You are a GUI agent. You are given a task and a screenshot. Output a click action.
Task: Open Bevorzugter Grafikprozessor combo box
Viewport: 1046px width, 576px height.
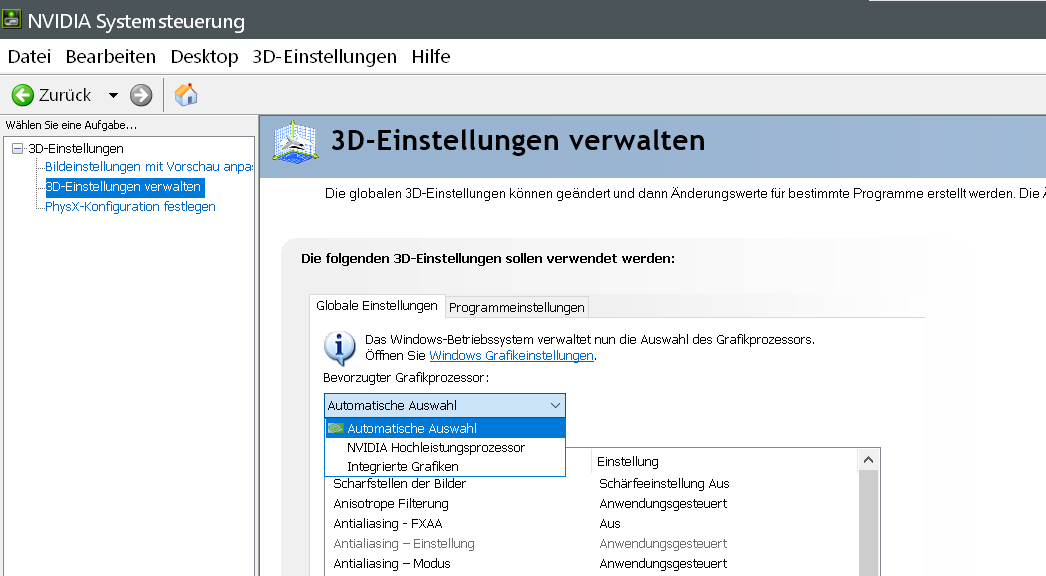pyautogui.click(x=445, y=405)
